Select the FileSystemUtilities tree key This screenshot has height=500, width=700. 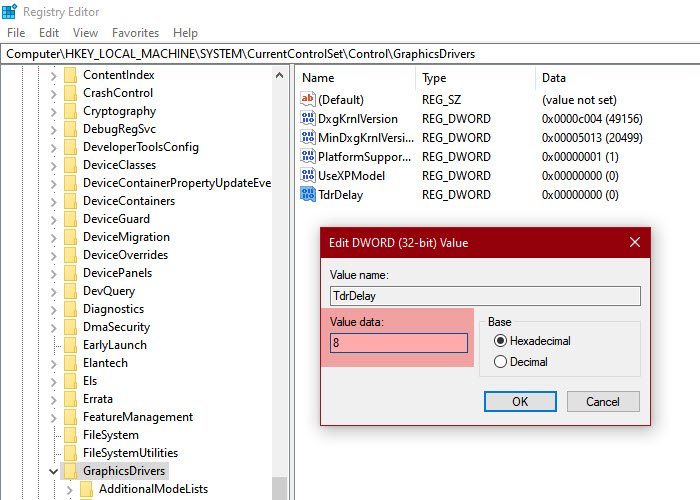click(x=130, y=453)
